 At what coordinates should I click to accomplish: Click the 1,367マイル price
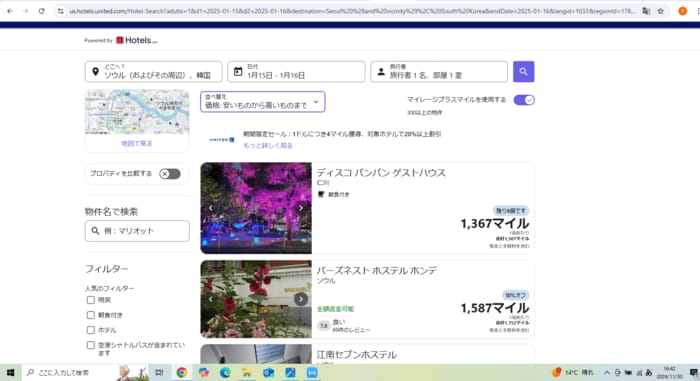pyautogui.click(x=495, y=224)
